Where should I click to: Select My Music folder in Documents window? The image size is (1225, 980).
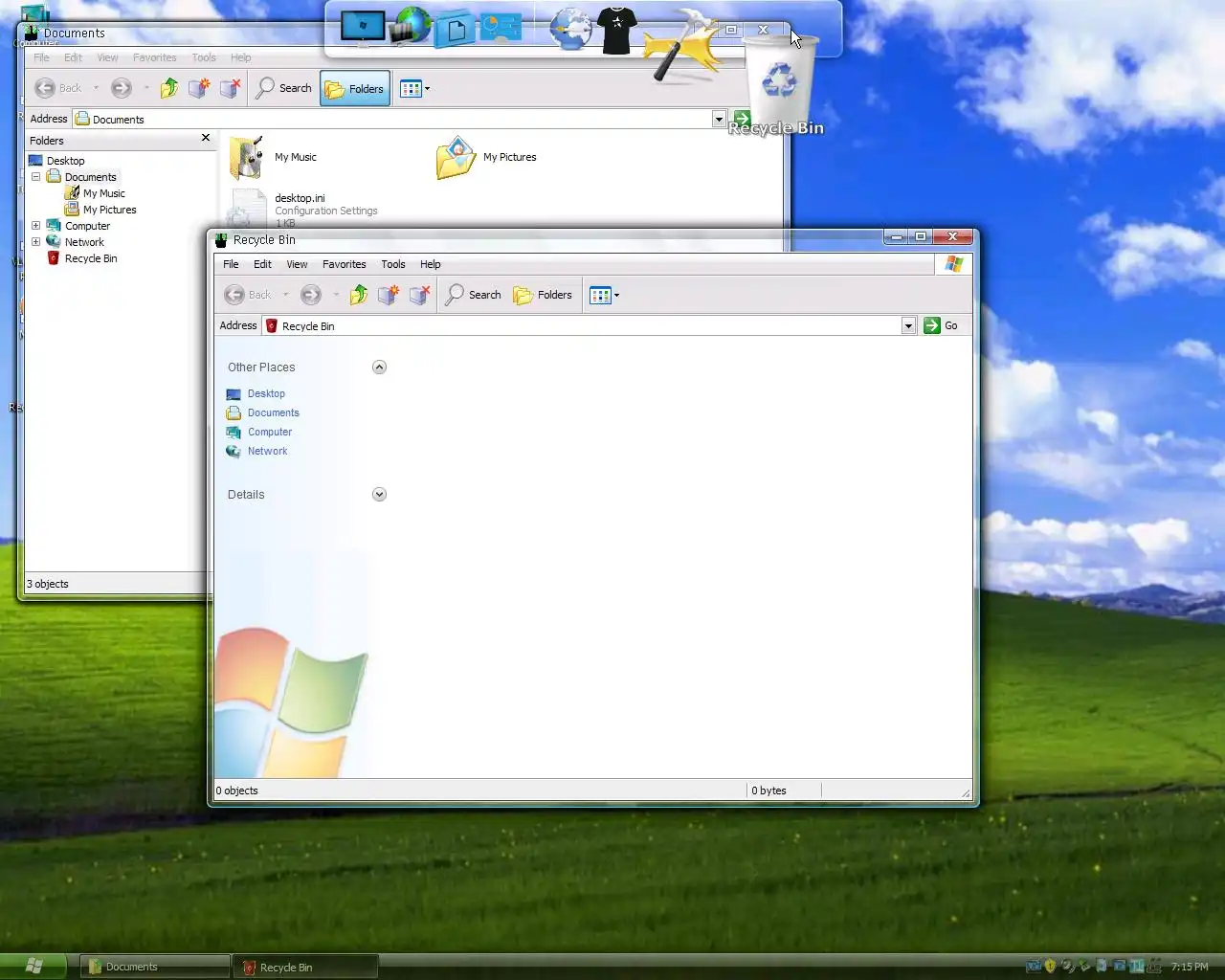coord(273,157)
